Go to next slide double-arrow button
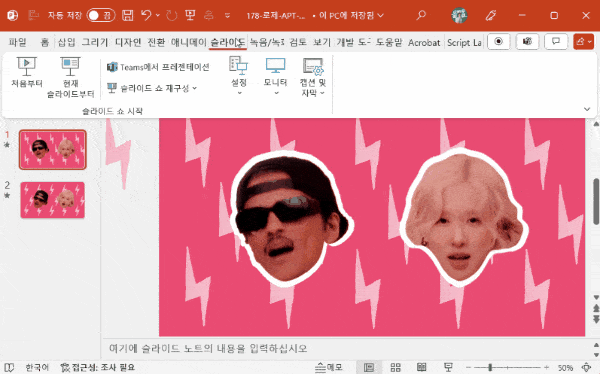The image size is (600, 374). click(596, 318)
